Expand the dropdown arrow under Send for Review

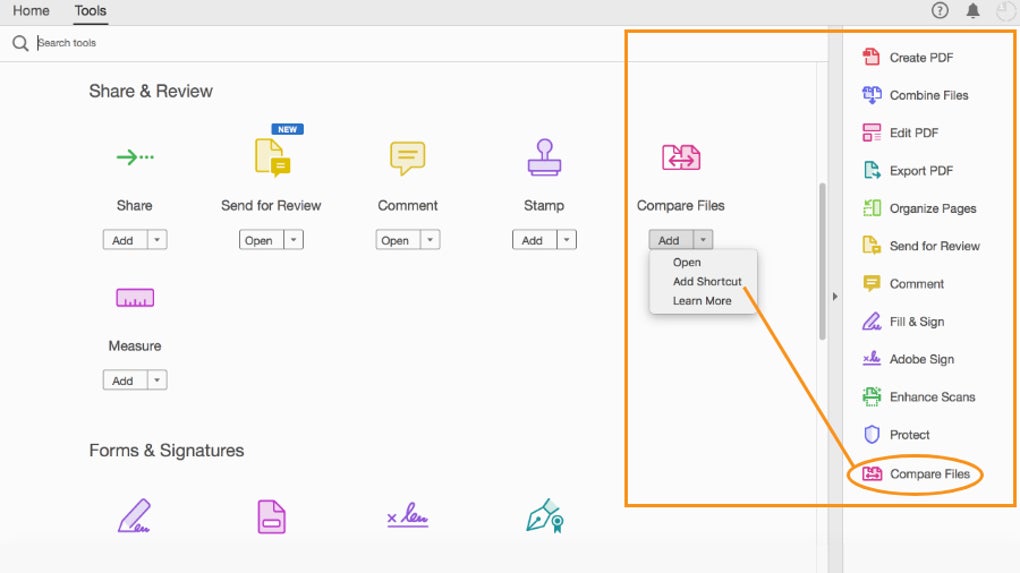[x=293, y=240]
